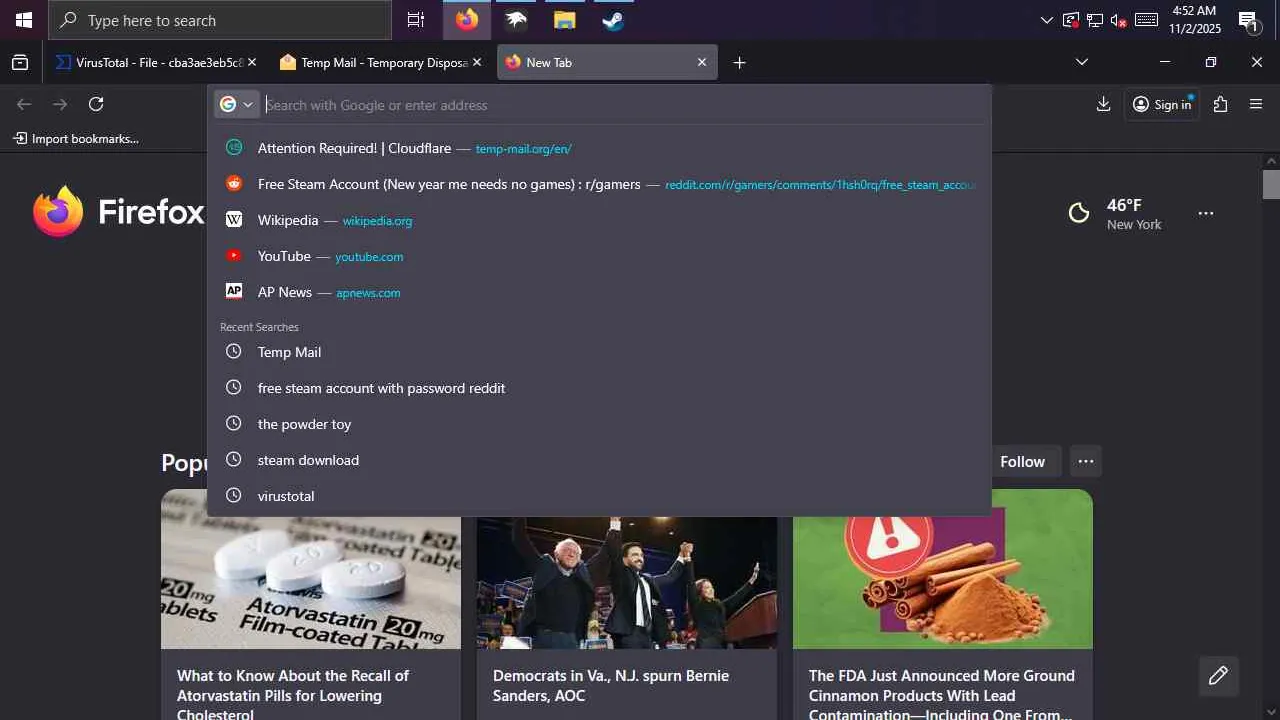Select the New Tab tab
This screenshot has height=720, width=1280.
607,62
